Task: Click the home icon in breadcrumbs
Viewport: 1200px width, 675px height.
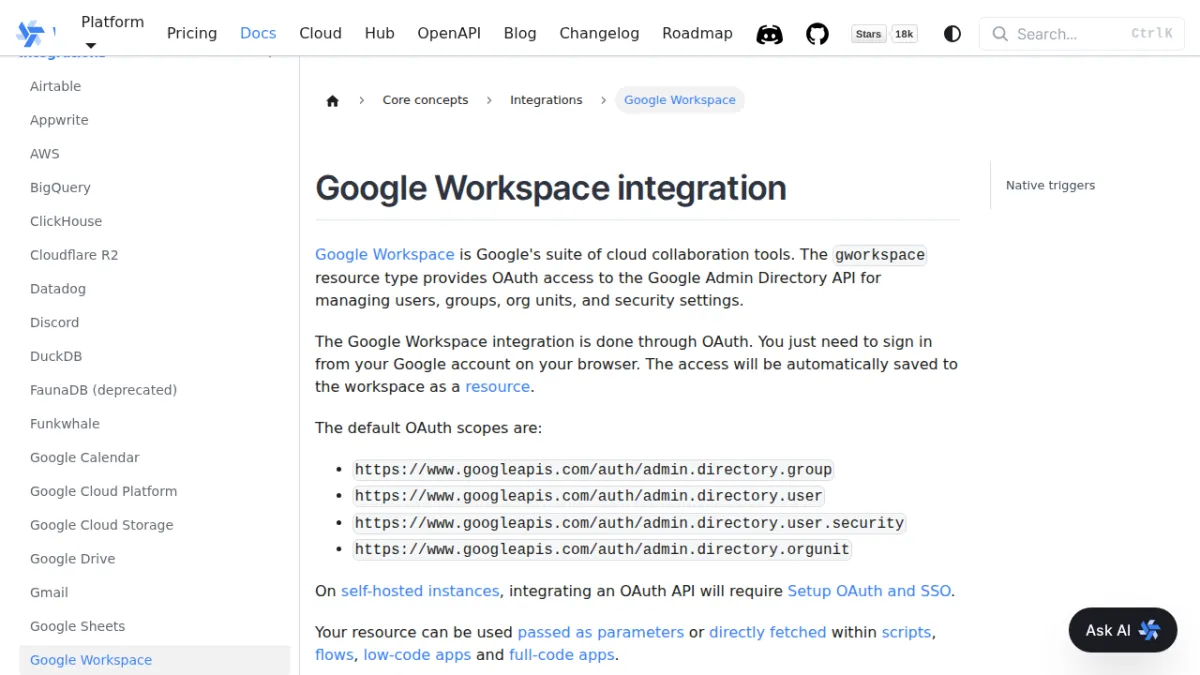Action: click(x=333, y=100)
